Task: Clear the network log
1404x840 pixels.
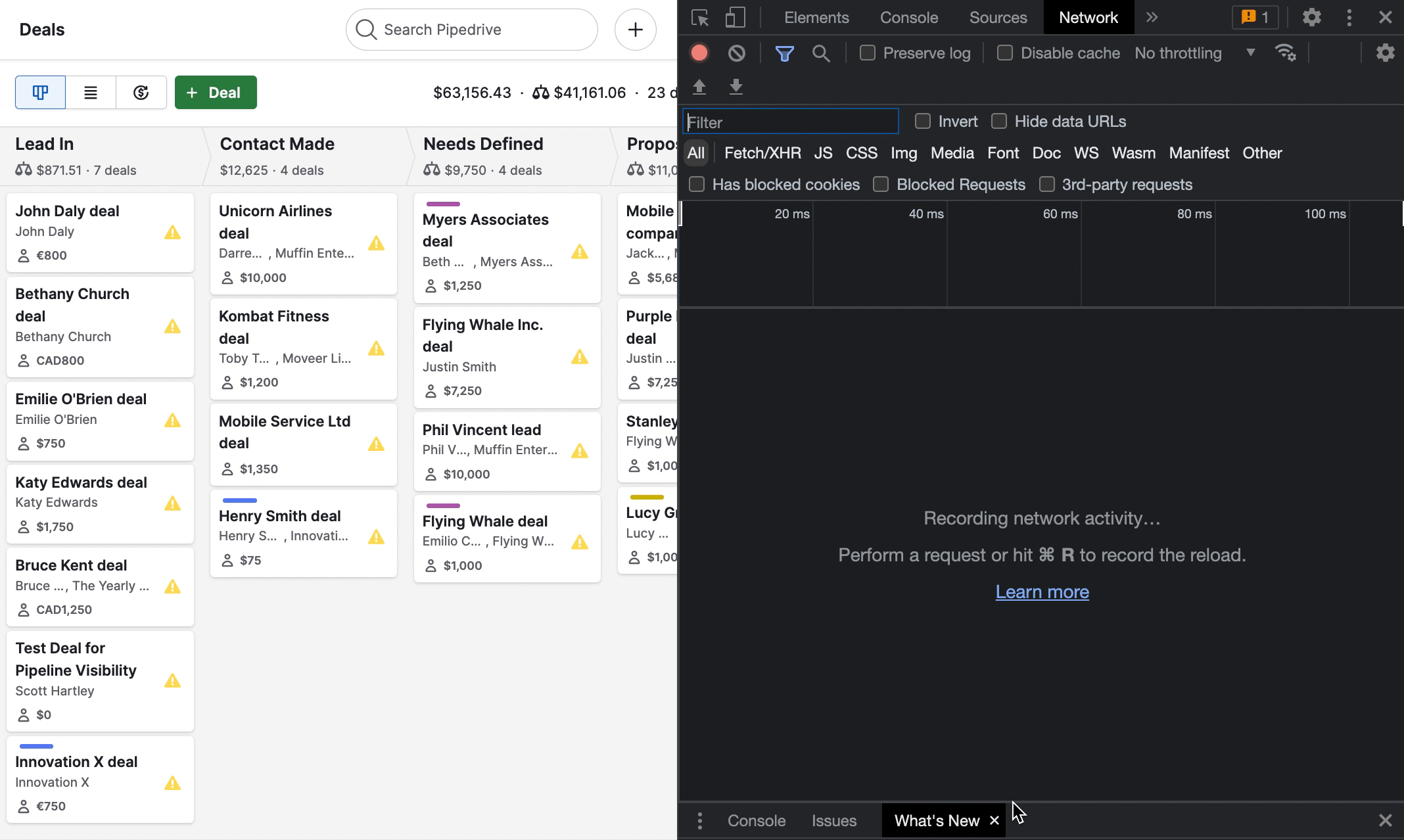Action: (x=737, y=53)
